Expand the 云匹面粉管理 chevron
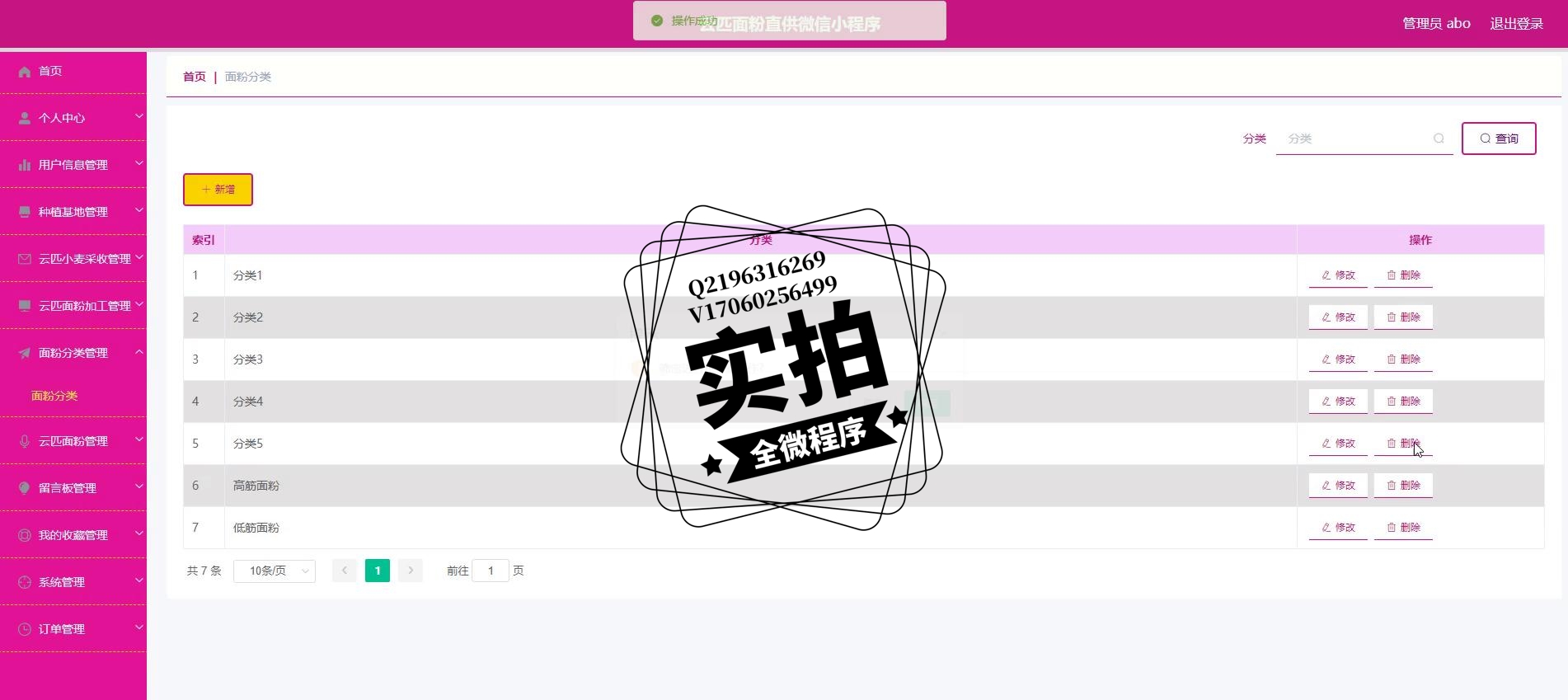 pyautogui.click(x=139, y=439)
